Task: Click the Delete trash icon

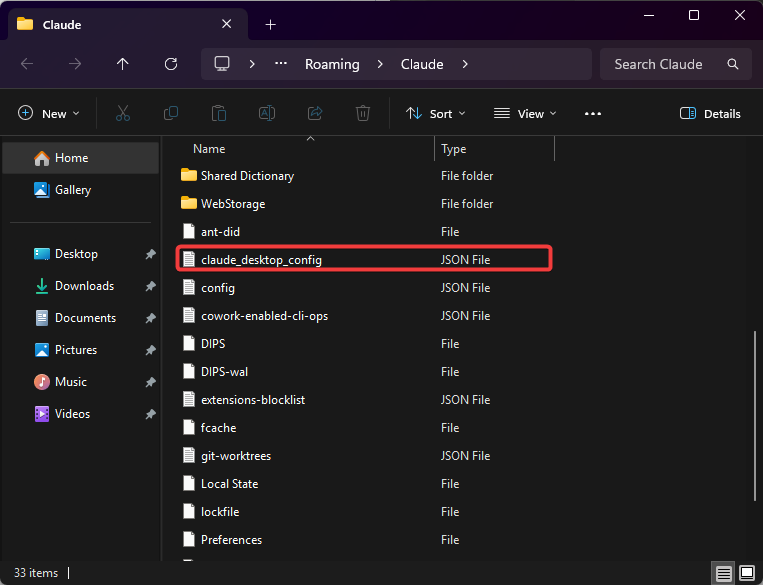Action: 363,113
